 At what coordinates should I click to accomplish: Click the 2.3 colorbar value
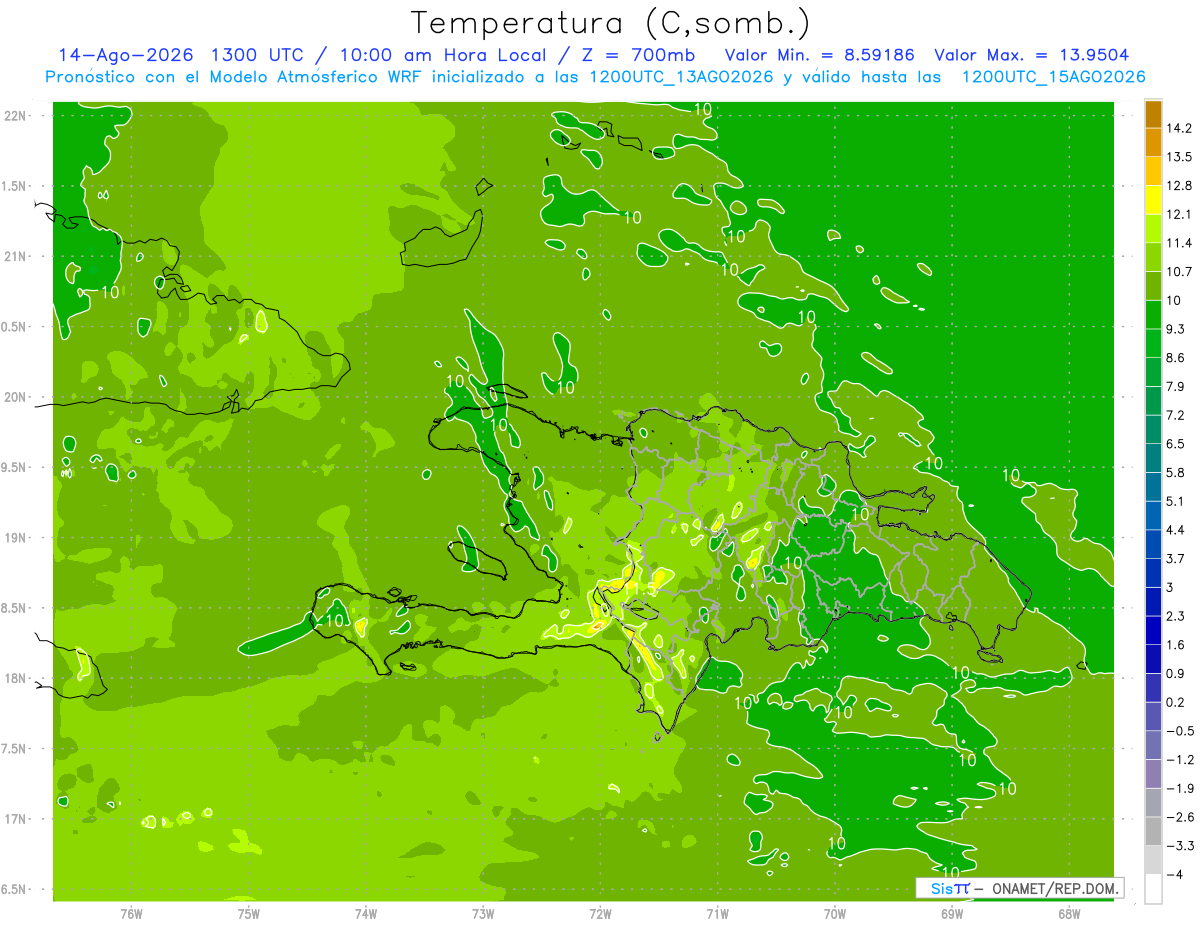click(1176, 616)
